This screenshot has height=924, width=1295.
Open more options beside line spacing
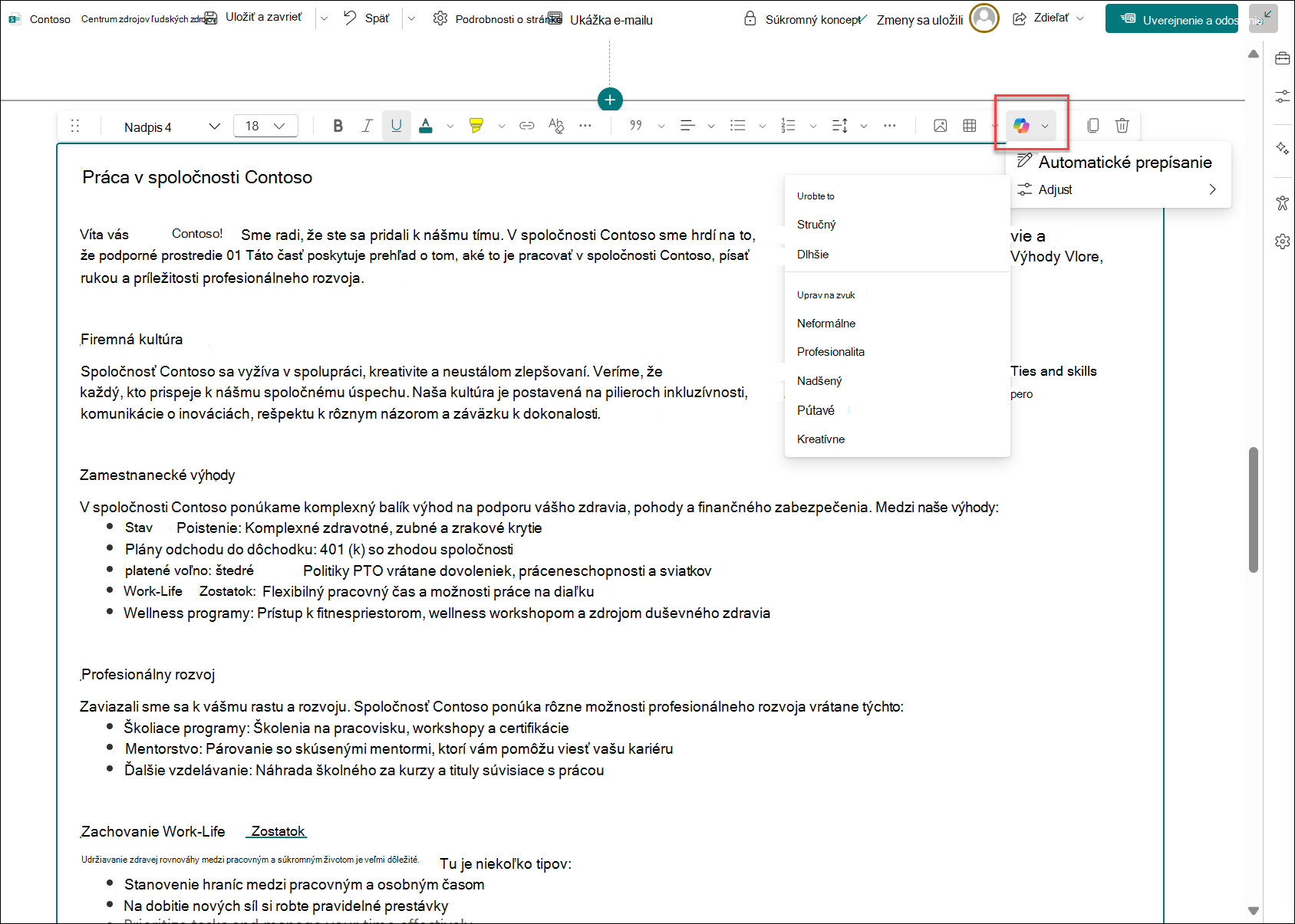pos(890,126)
